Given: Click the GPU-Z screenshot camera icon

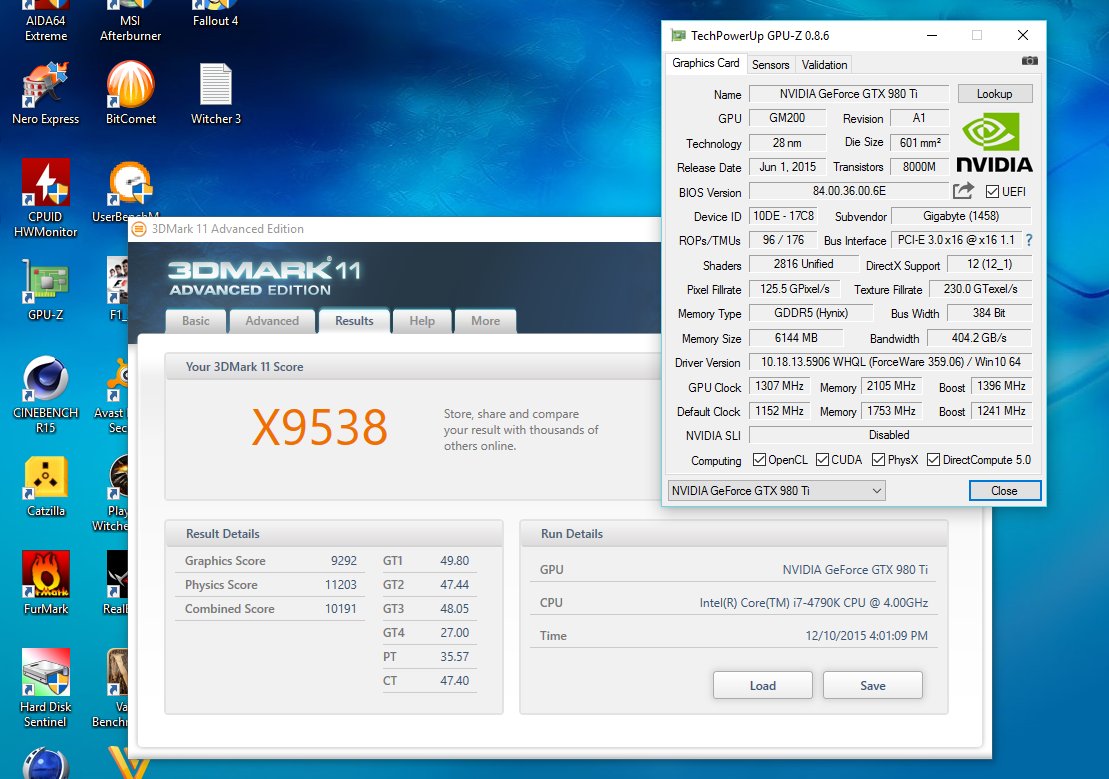Looking at the screenshot, I should (x=1030, y=62).
